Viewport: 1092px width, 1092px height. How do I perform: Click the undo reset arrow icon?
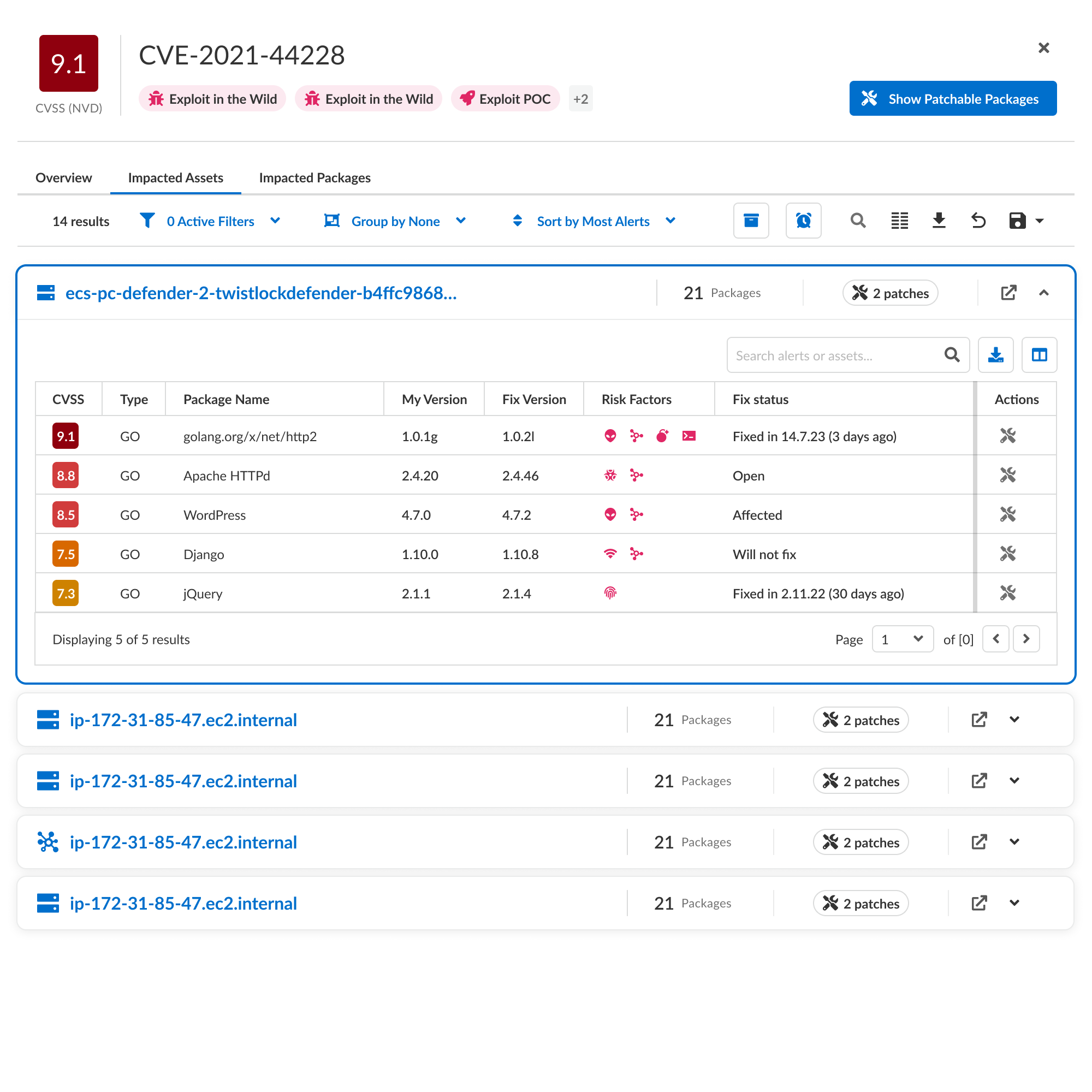[978, 221]
